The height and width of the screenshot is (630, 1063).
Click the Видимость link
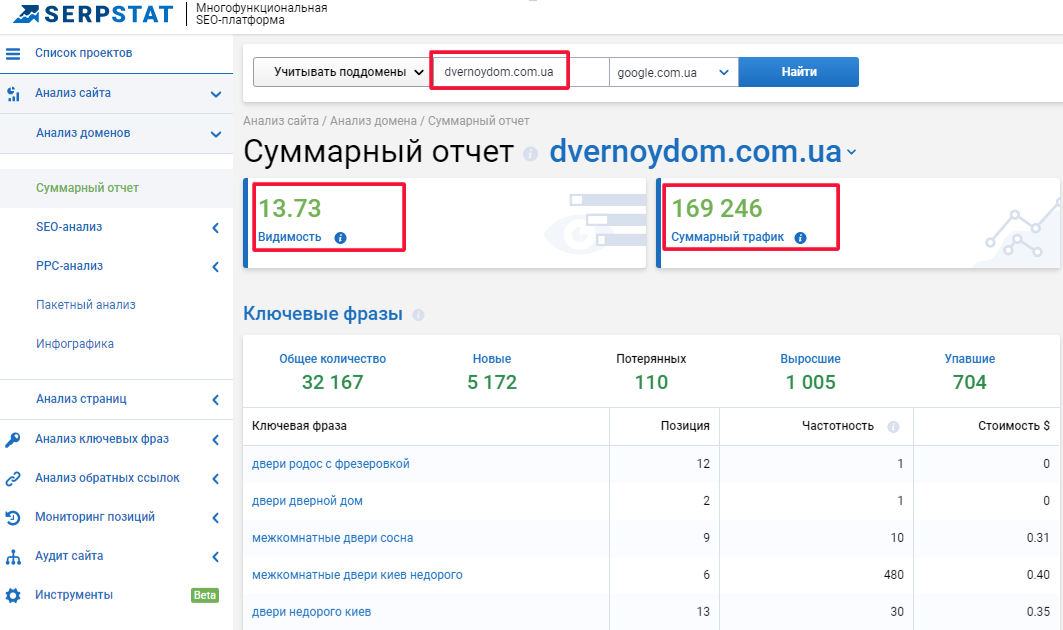tap(289, 237)
